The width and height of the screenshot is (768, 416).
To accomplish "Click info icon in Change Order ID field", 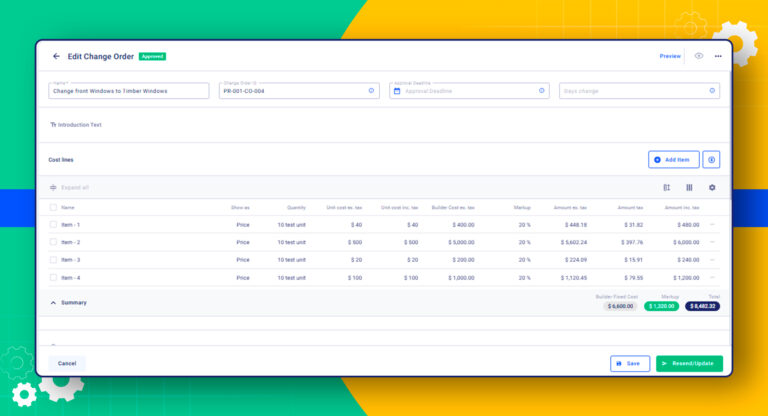I will (x=371, y=91).
